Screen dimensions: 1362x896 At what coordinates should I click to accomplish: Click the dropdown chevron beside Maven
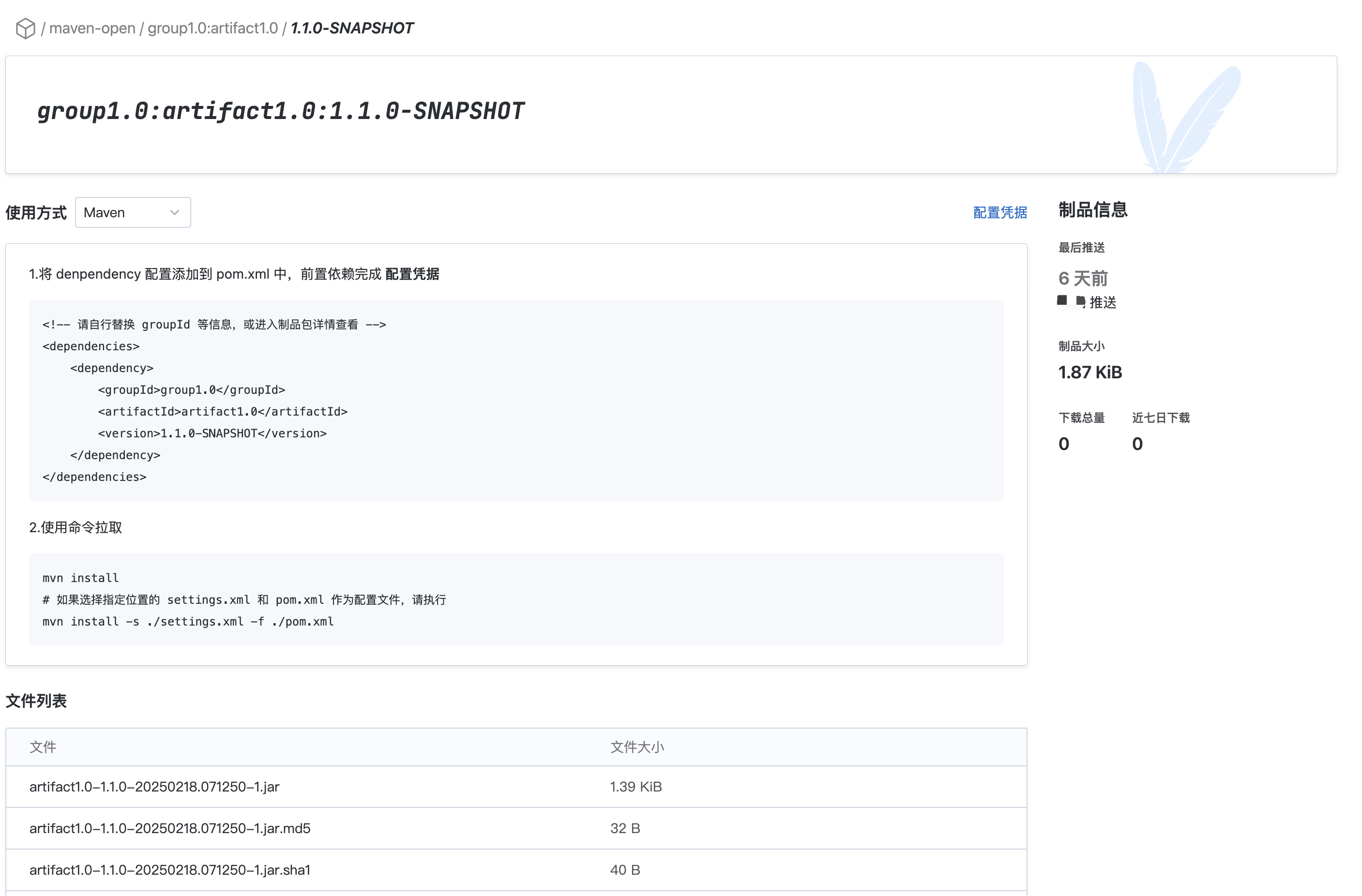(x=175, y=212)
